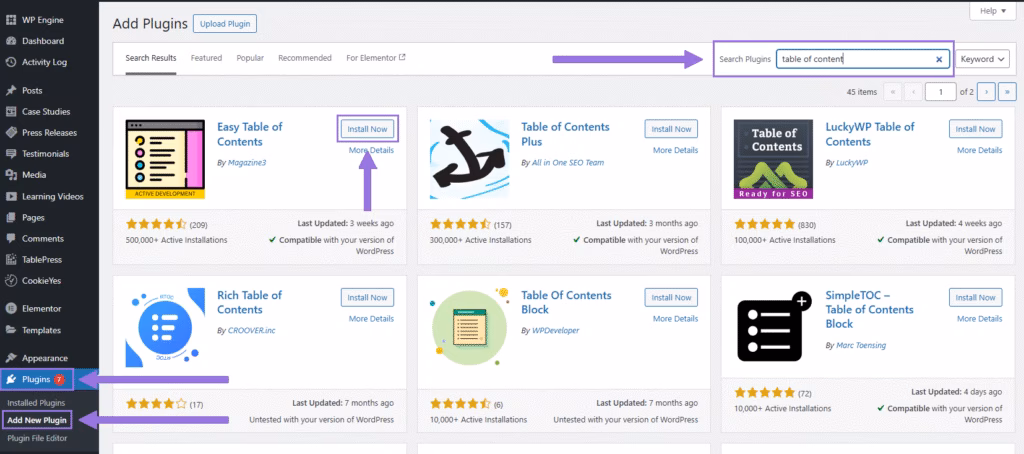Select the Comments bubble icon

(x=11, y=239)
